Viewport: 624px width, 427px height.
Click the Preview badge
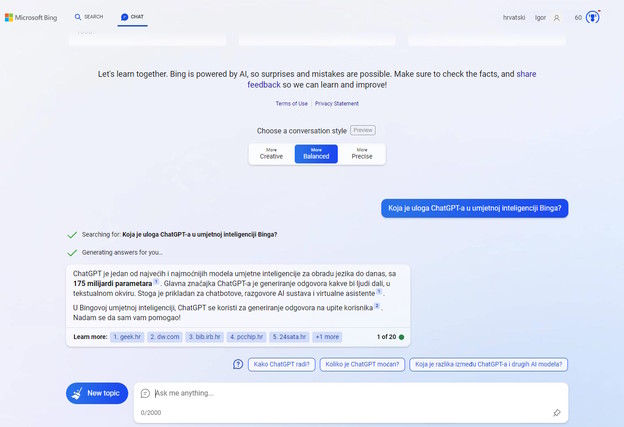[x=363, y=130]
